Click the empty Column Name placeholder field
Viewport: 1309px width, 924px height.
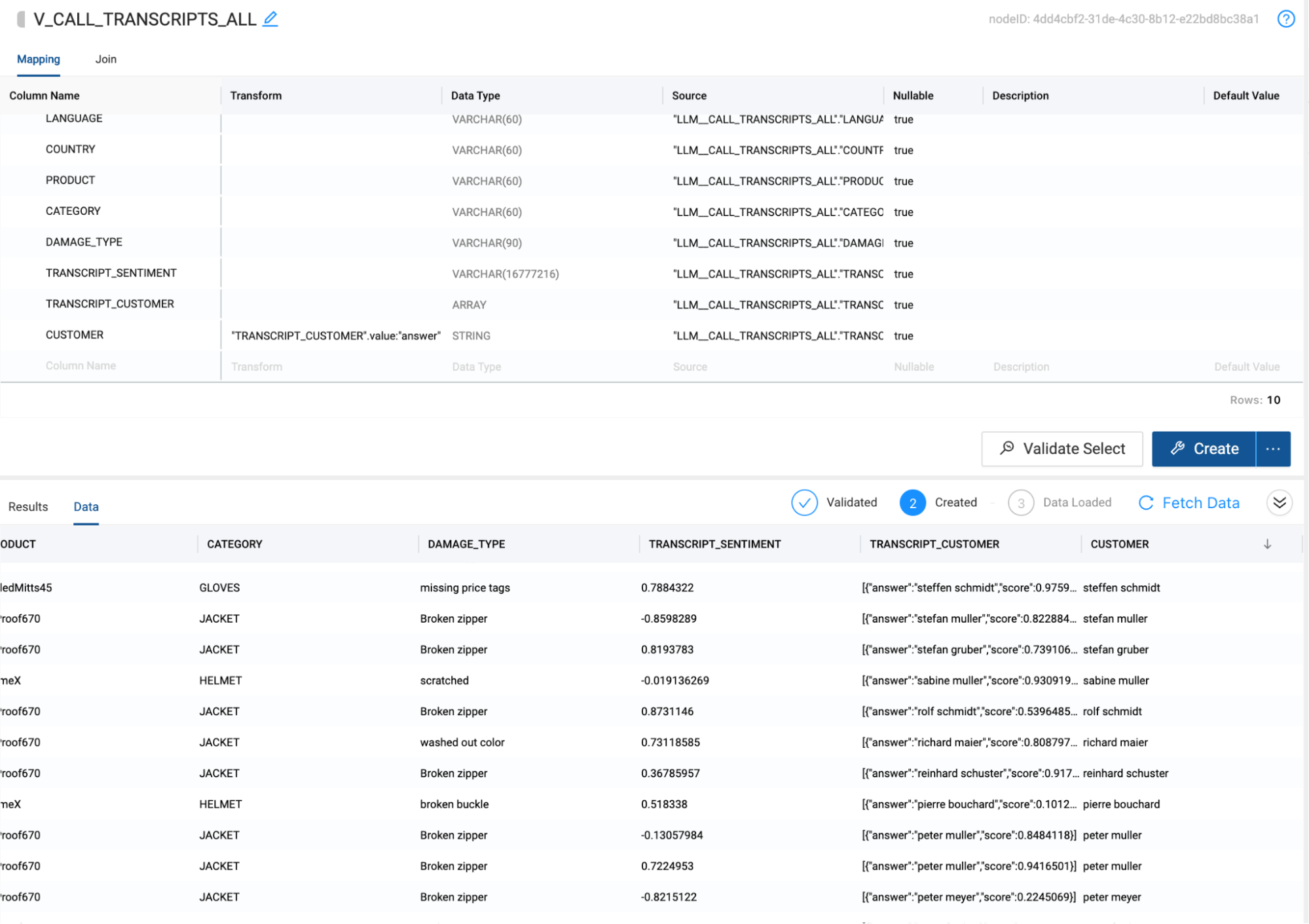(81, 366)
